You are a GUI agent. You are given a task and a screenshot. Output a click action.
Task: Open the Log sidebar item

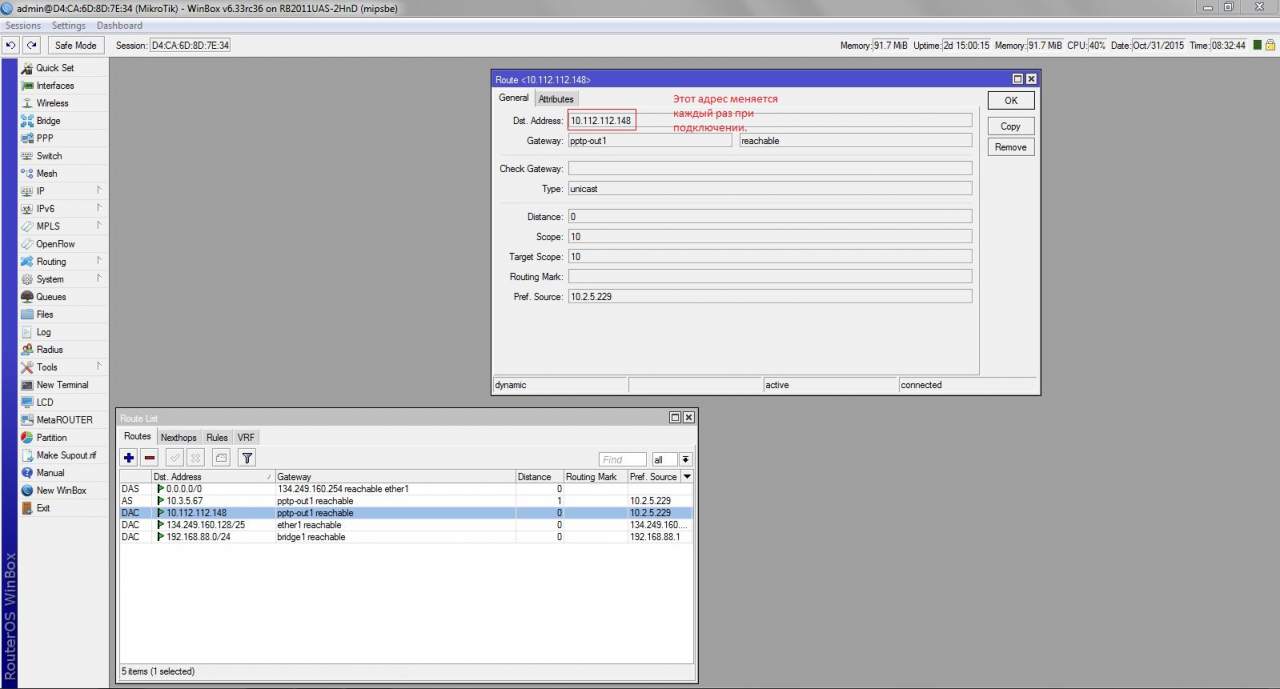44,332
